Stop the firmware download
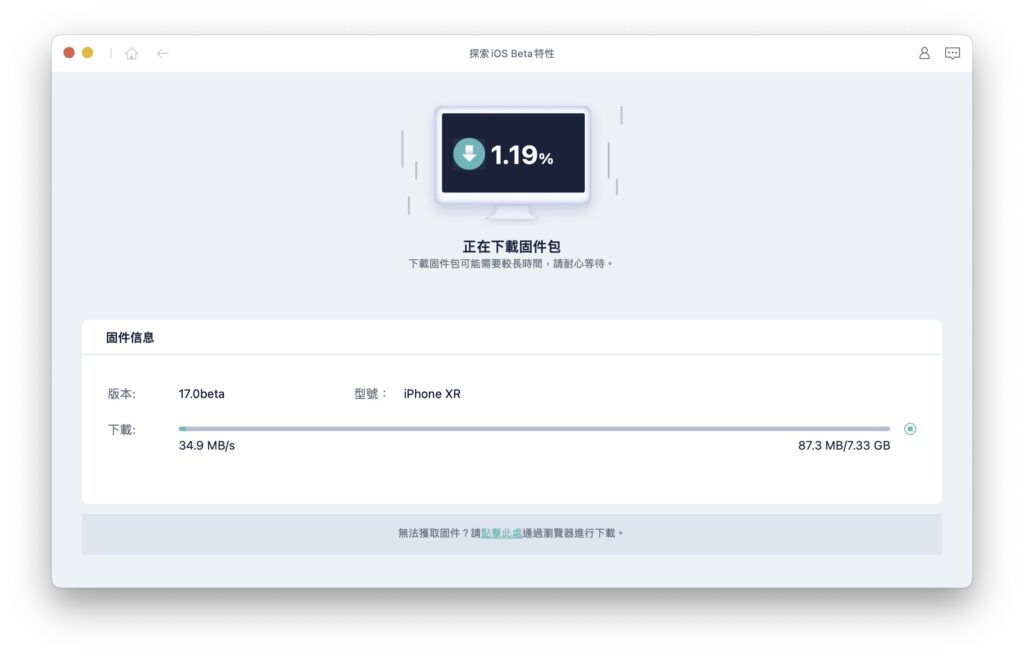This screenshot has width=1024, height=656. click(x=910, y=429)
